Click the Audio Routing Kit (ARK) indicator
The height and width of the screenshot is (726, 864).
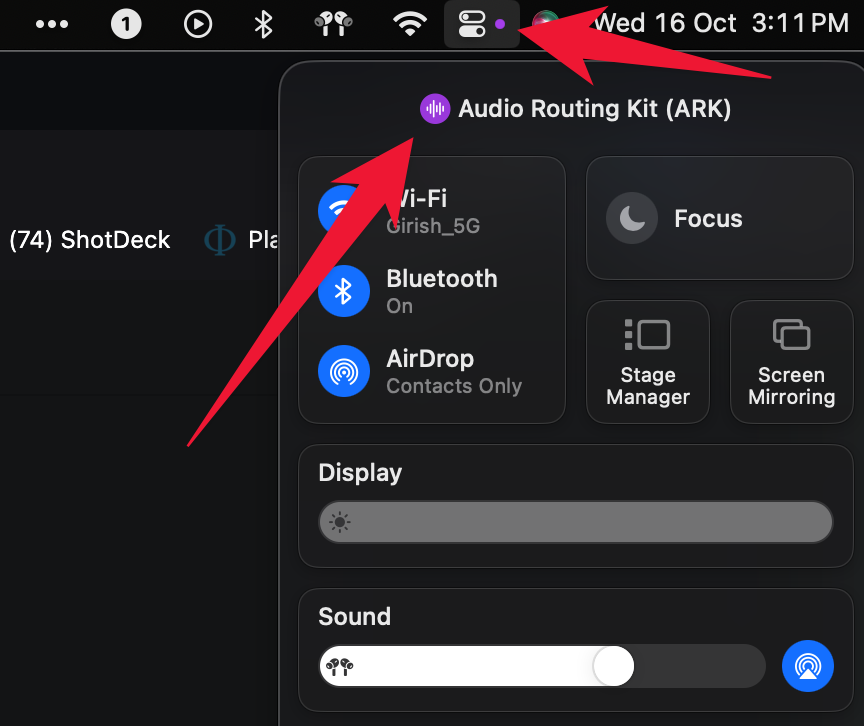(x=575, y=109)
